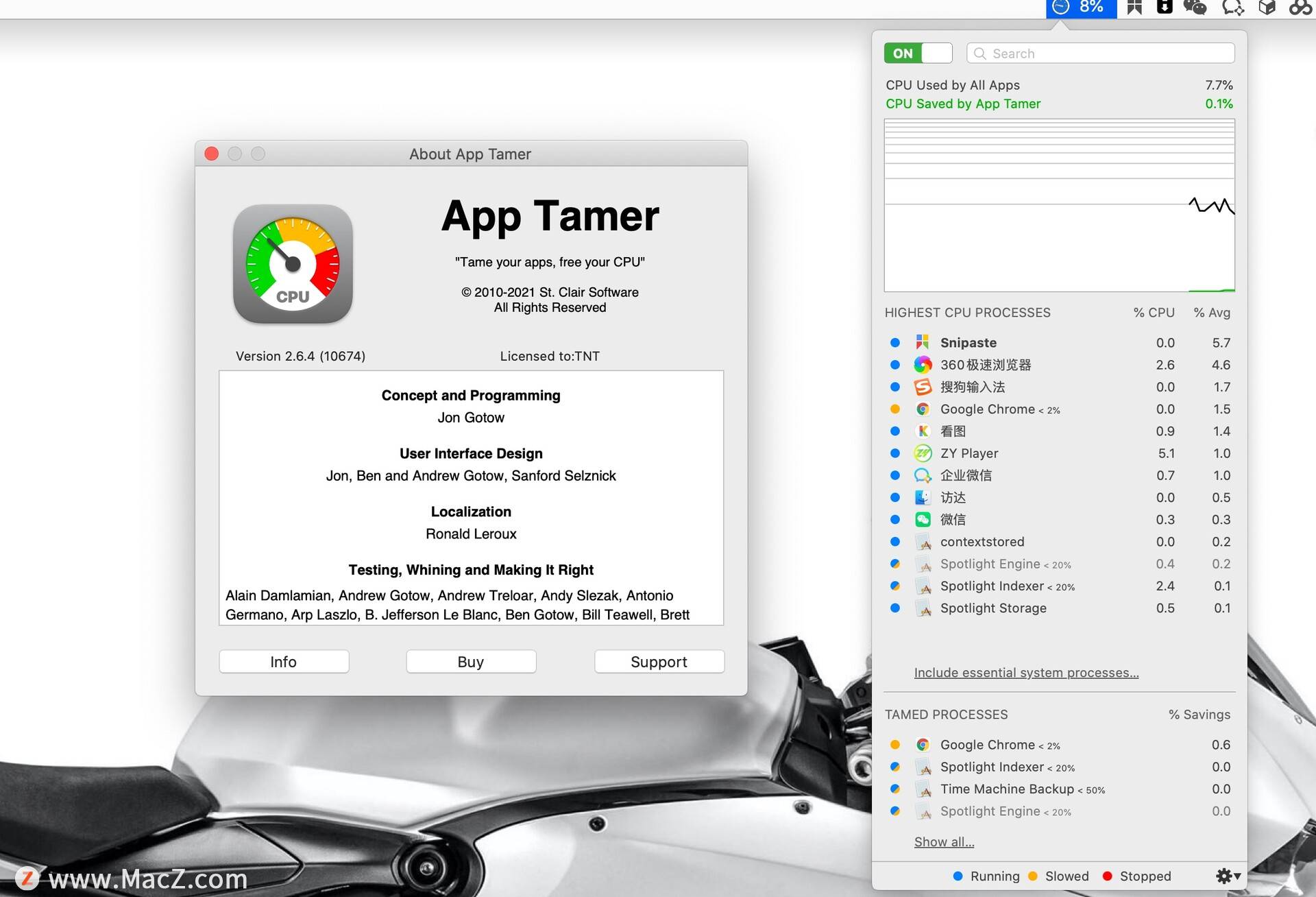Viewport: 1316px width, 897px height.
Task: Click the Search field in App Tamer panel
Action: pyautogui.click(x=1100, y=53)
